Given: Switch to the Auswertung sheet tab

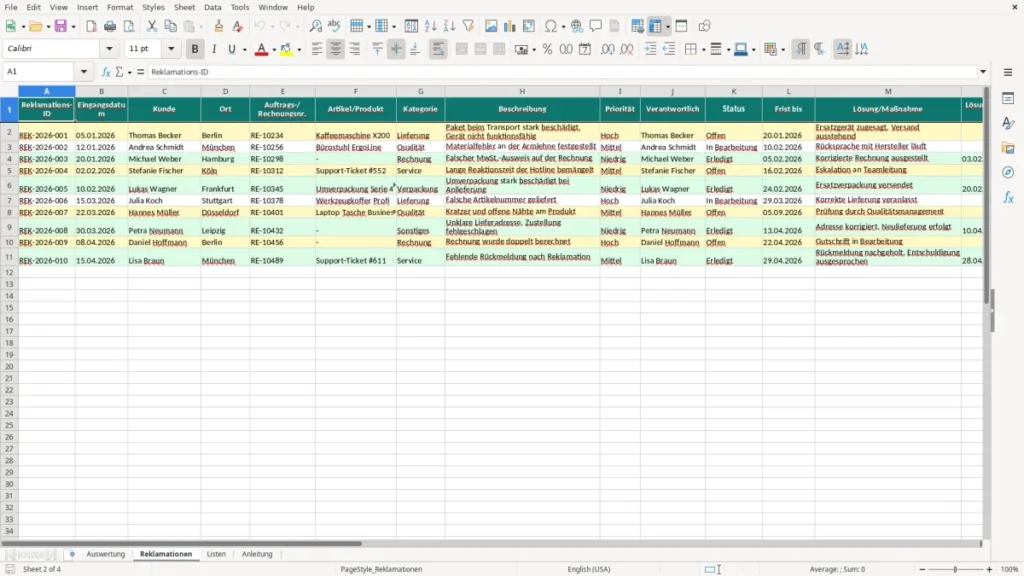Looking at the screenshot, I should [x=105, y=554].
